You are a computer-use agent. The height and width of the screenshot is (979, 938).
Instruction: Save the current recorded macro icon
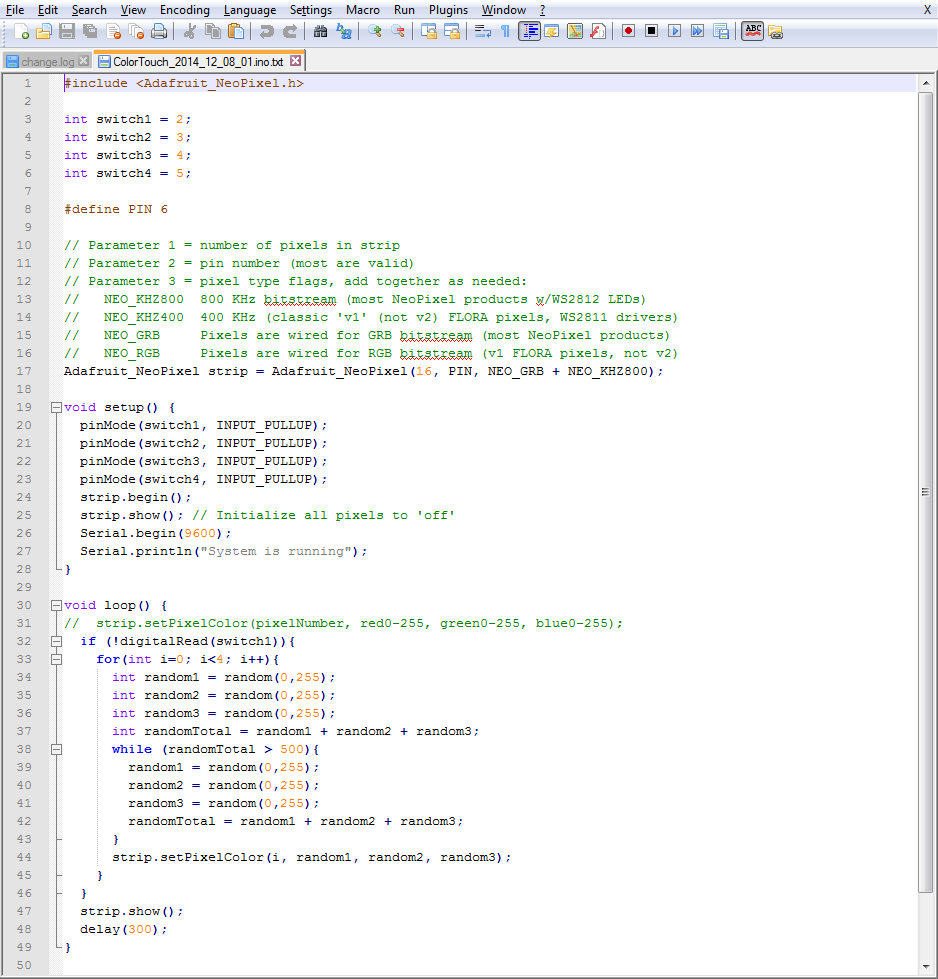click(721, 31)
